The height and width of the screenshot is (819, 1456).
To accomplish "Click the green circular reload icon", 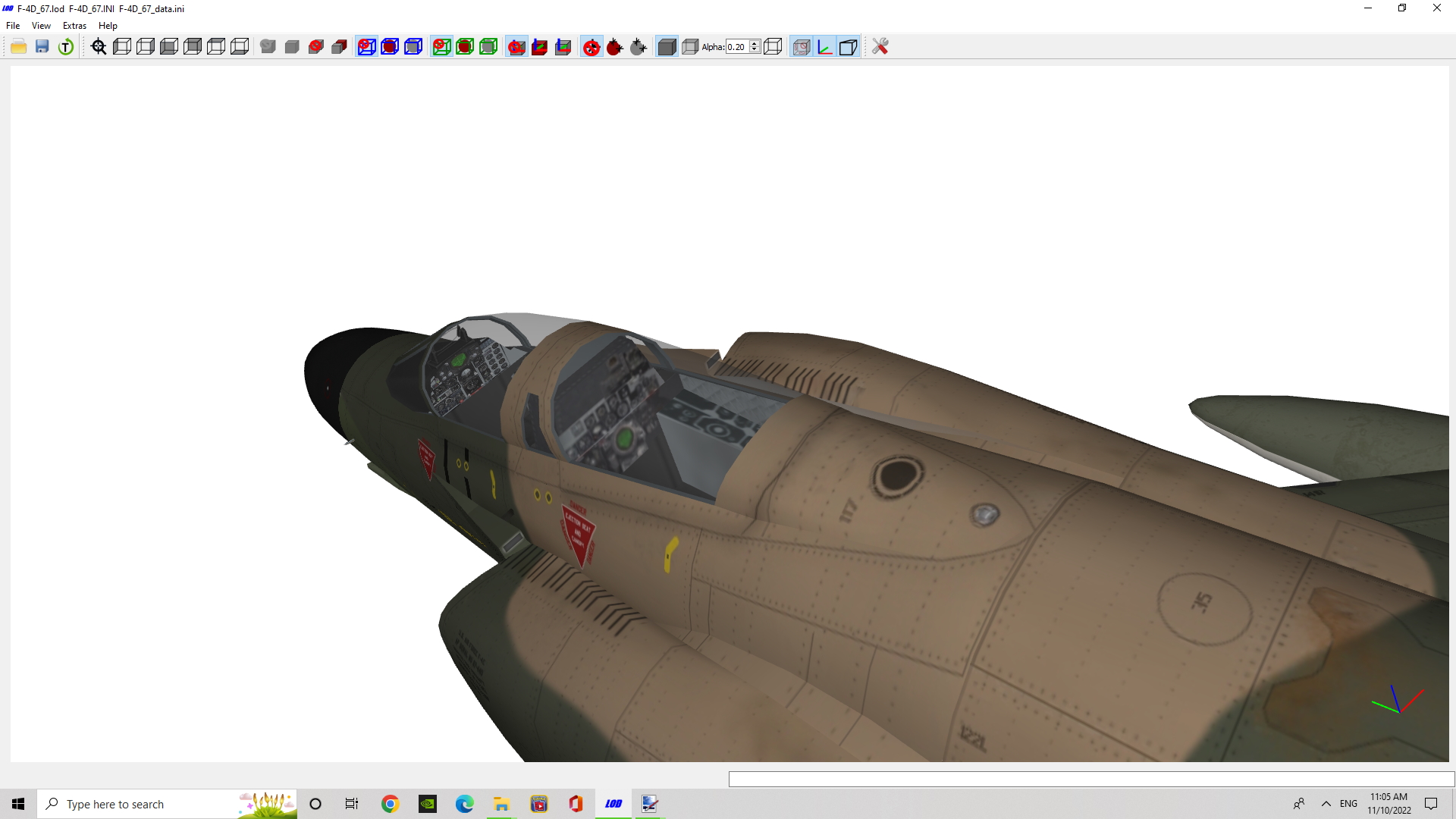I will (66, 47).
